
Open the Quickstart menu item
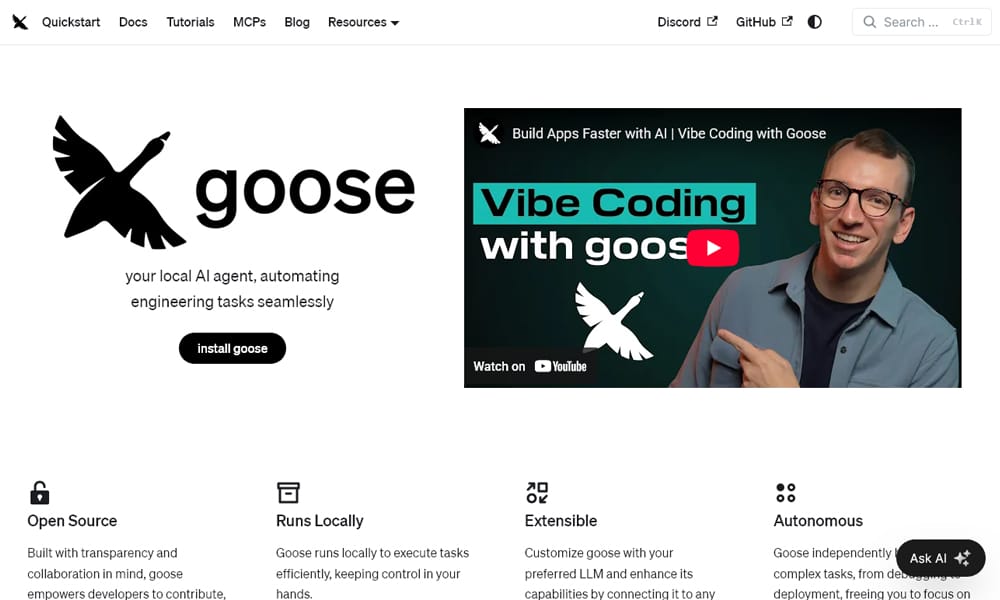click(70, 21)
